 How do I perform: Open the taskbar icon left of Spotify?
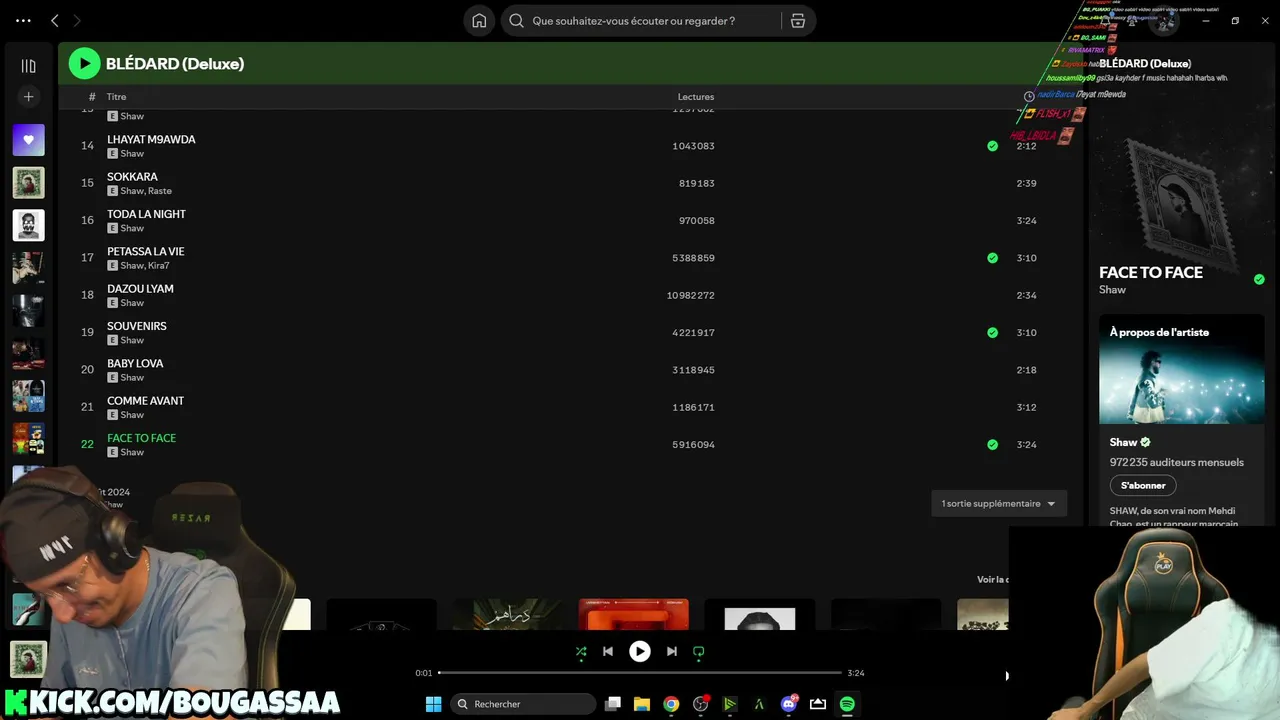click(818, 704)
